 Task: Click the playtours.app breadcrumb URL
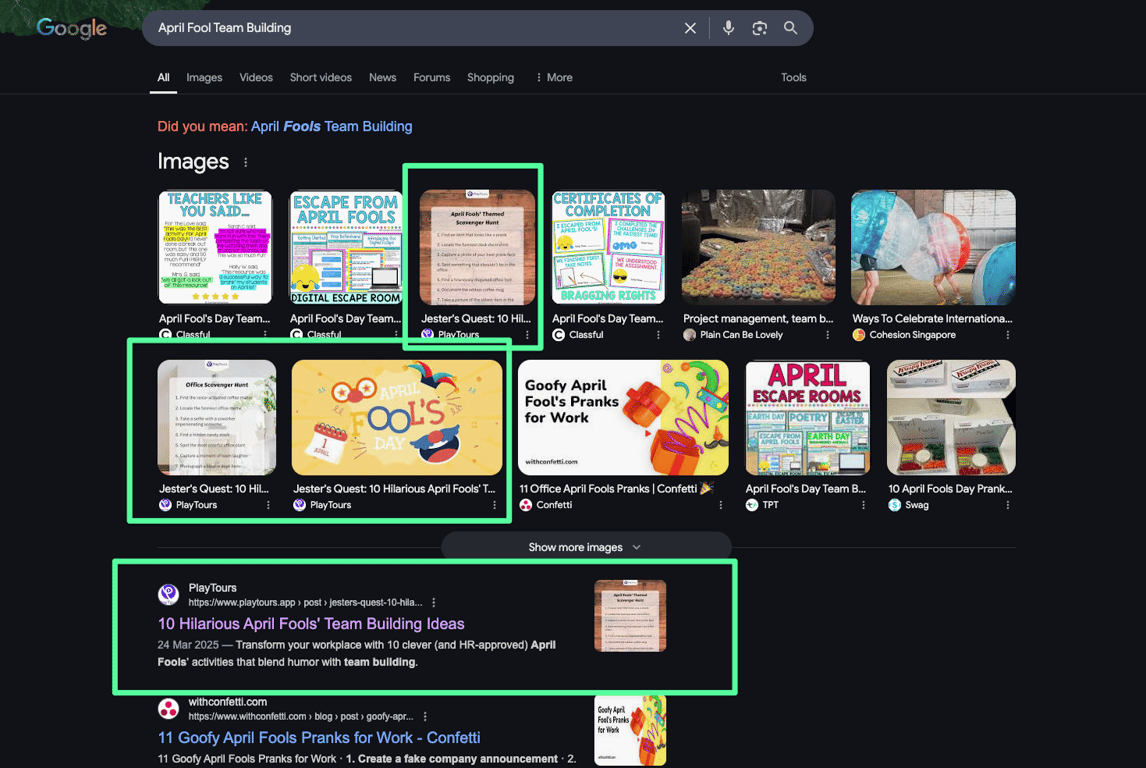(x=305, y=603)
